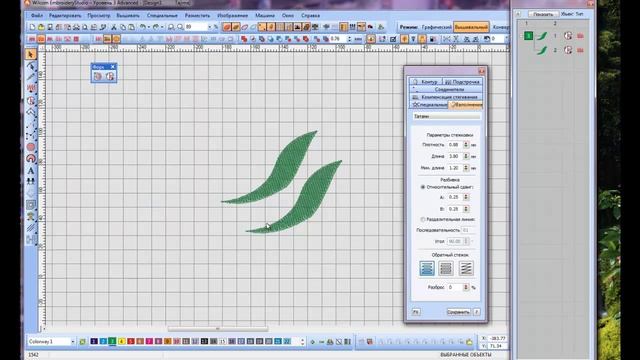Open the Машина menu
The width and height of the screenshot is (640, 360).
point(265,16)
